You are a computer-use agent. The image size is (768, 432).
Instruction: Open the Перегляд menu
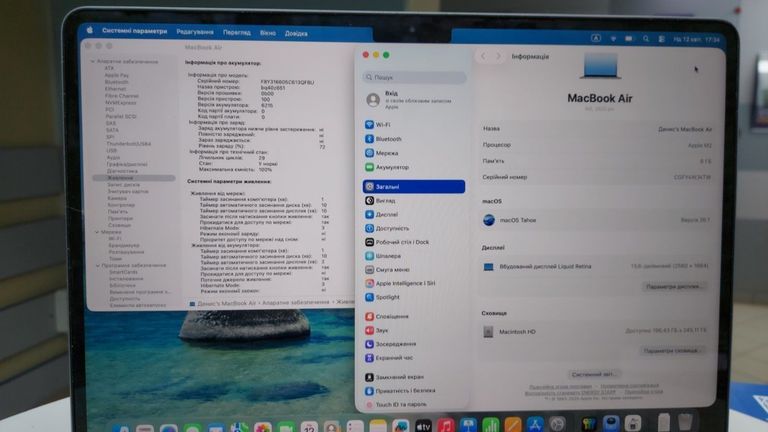(x=237, y=32)
